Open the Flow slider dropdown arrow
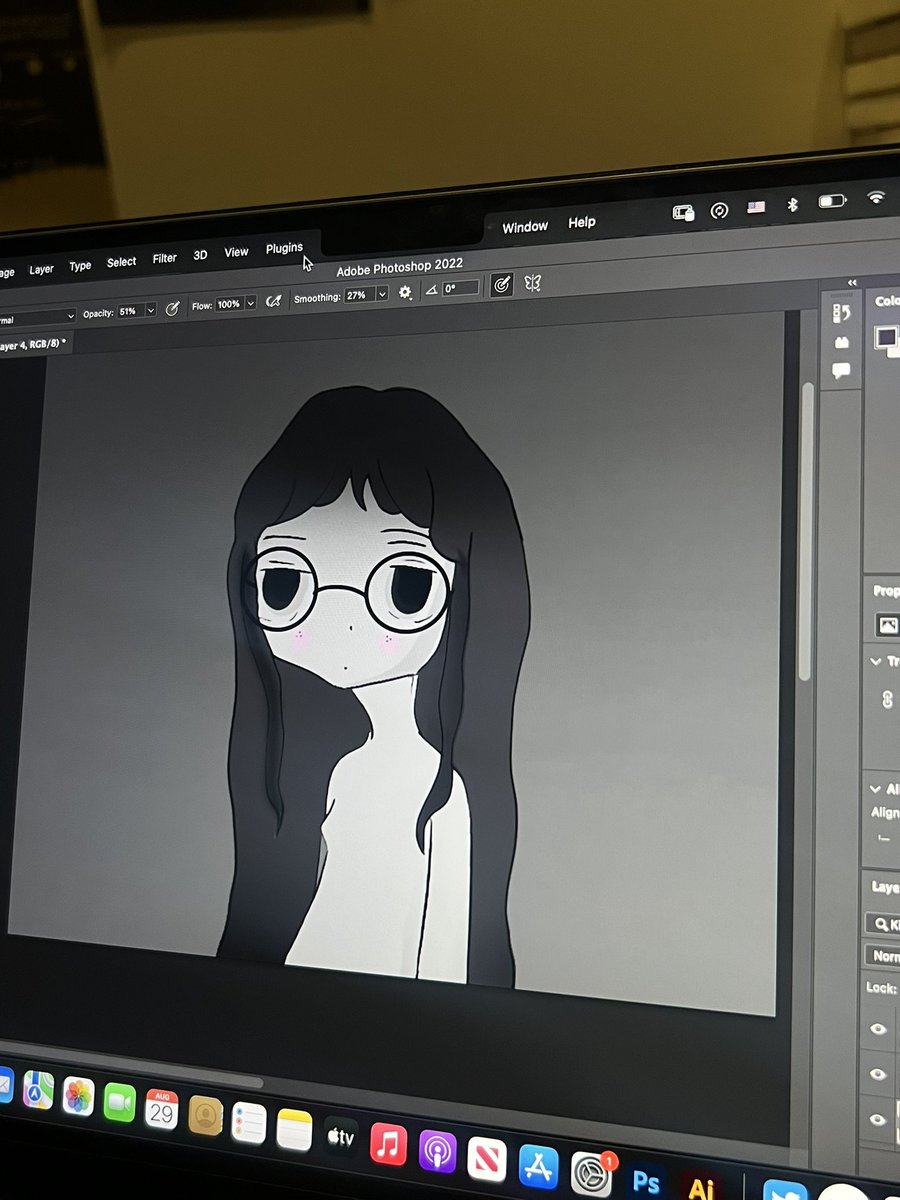 pyautogui.click(x=250, y=302)
